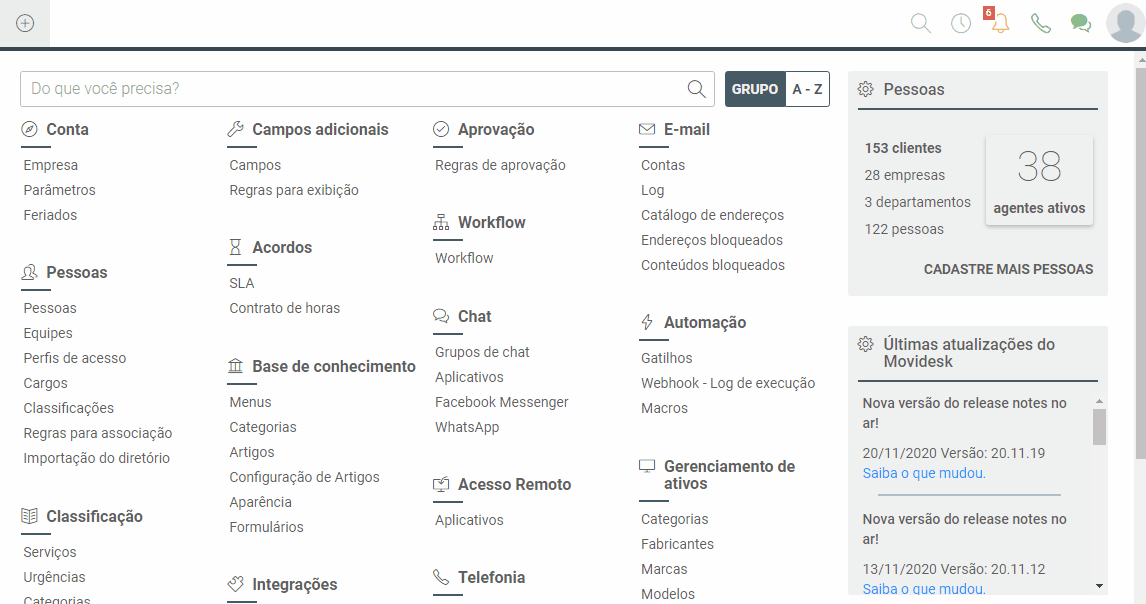Click the Base de conhecimento building icon
This screenshot has width=1146, height=604.
[235, 366]
